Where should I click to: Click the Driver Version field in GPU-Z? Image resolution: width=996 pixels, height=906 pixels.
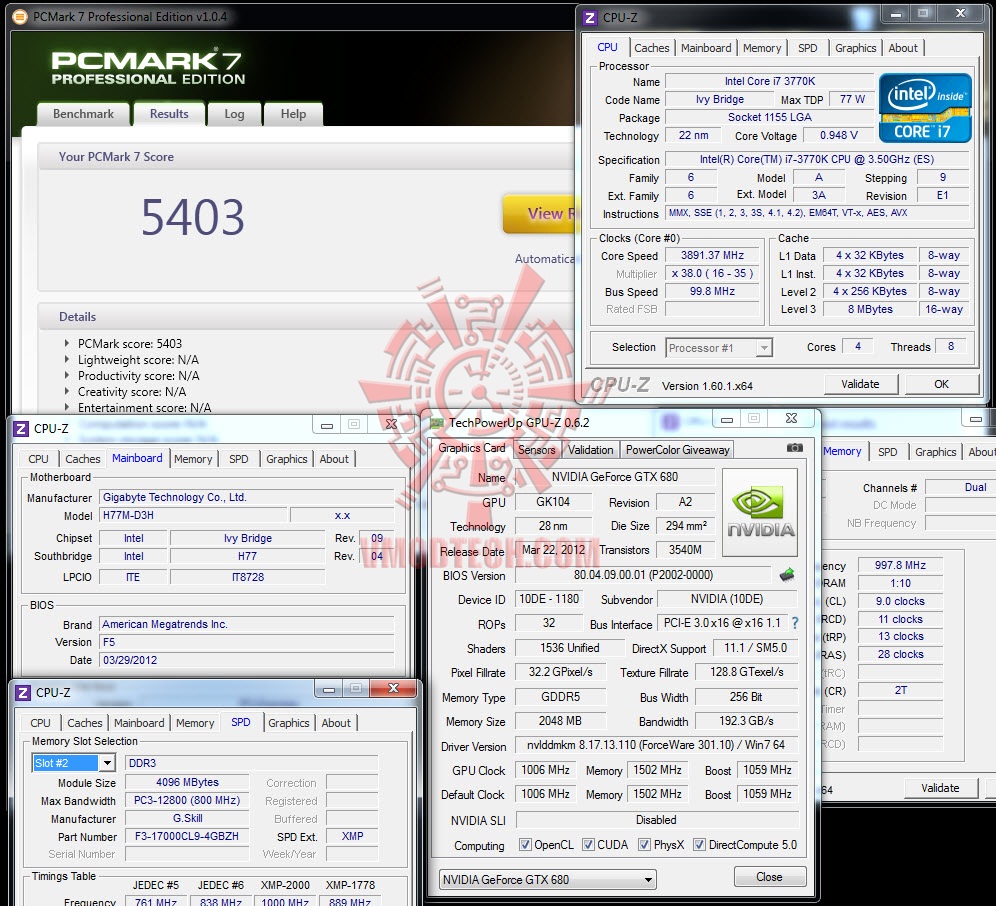pos(656,745)
